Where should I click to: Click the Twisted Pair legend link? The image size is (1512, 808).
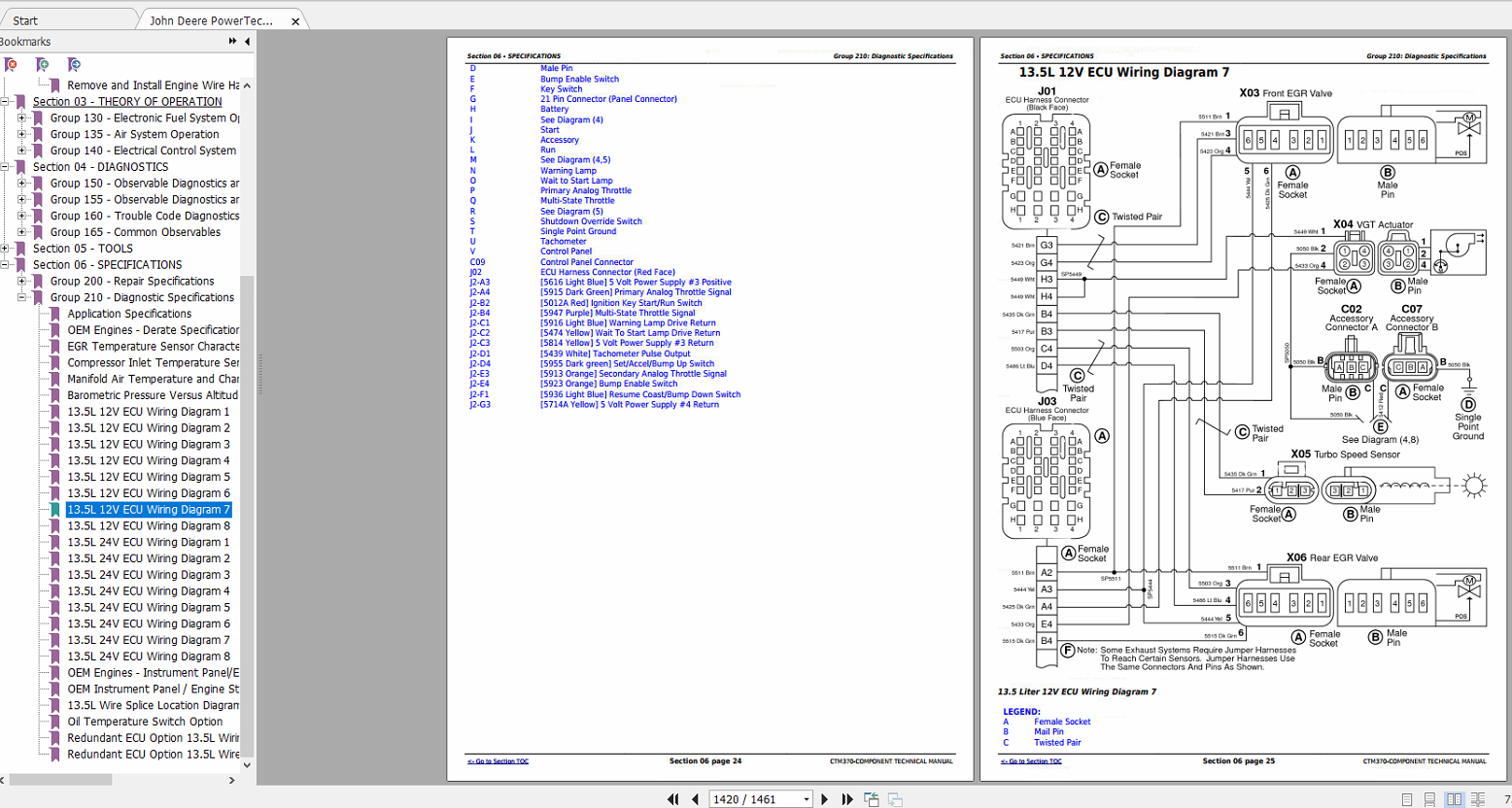[x=1057, y=743]
